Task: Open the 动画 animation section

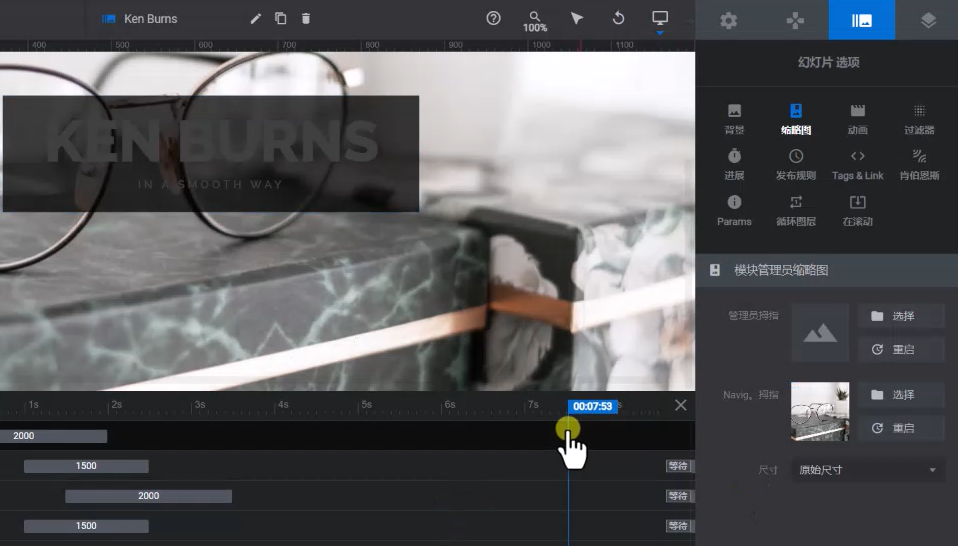Action: [857, 119]
